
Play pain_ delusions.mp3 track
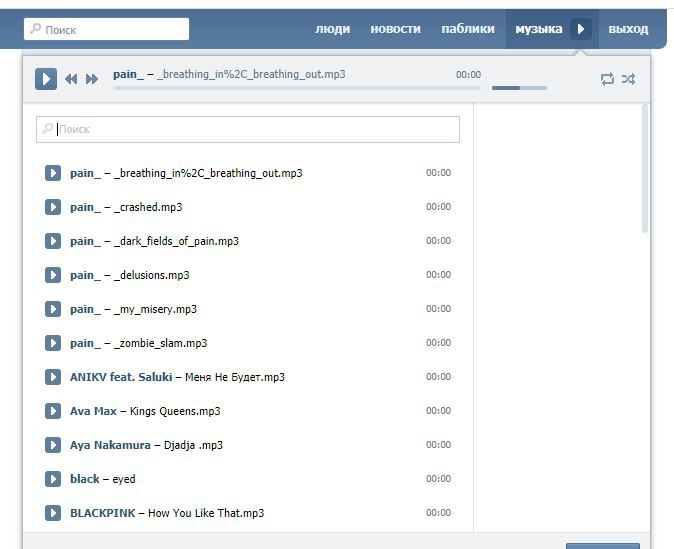(x=53, y=275)
